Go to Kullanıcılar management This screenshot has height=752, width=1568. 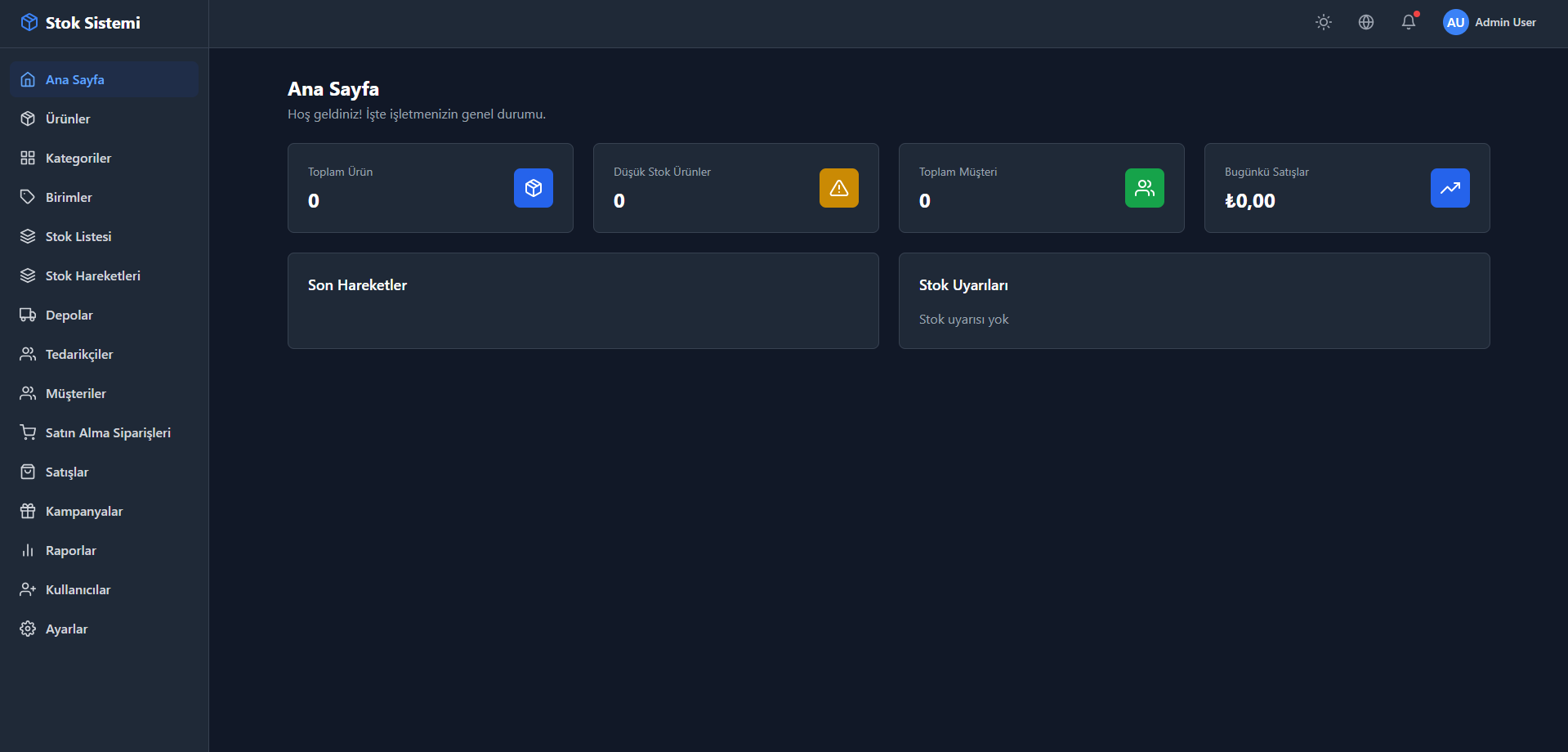[x=104, y=589]
